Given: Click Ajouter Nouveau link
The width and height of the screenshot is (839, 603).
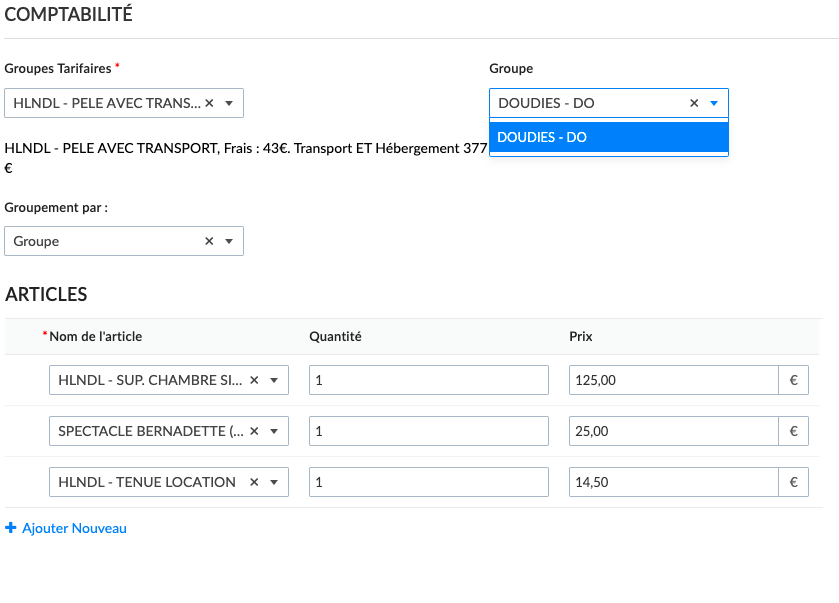Looking at the screenshot, I should (74, 528).
